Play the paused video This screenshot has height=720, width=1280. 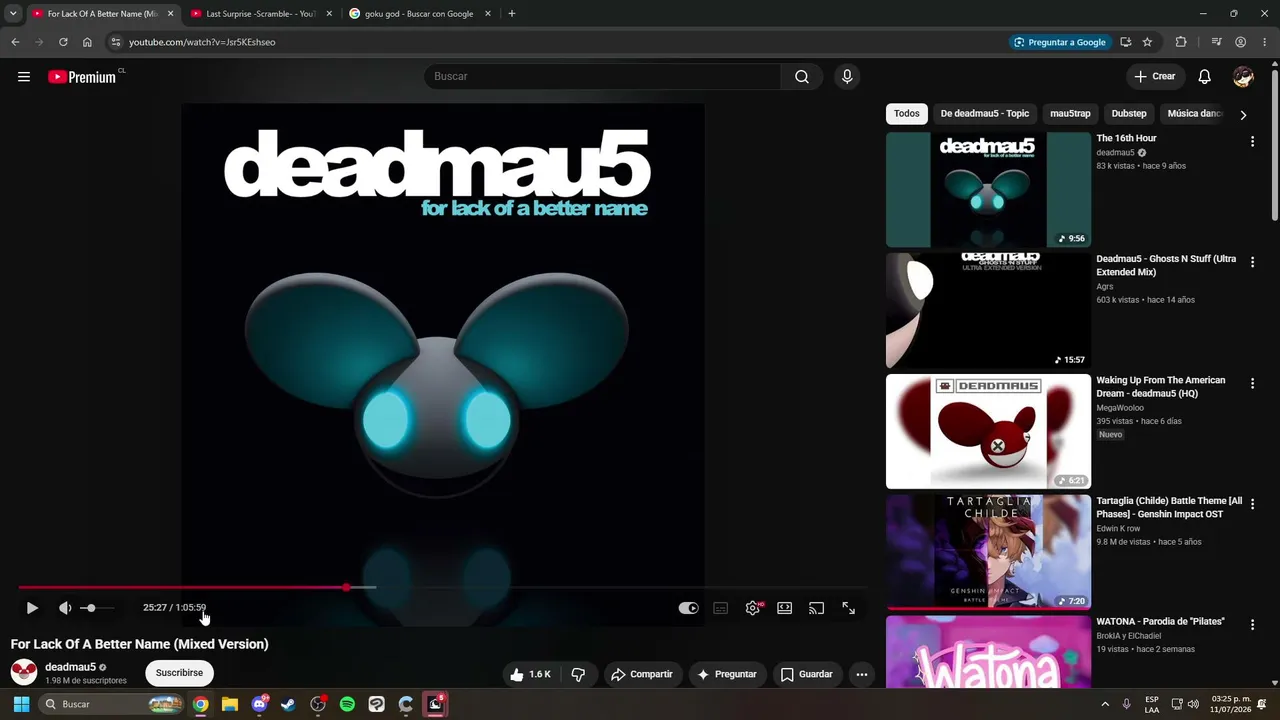(32, 608)
